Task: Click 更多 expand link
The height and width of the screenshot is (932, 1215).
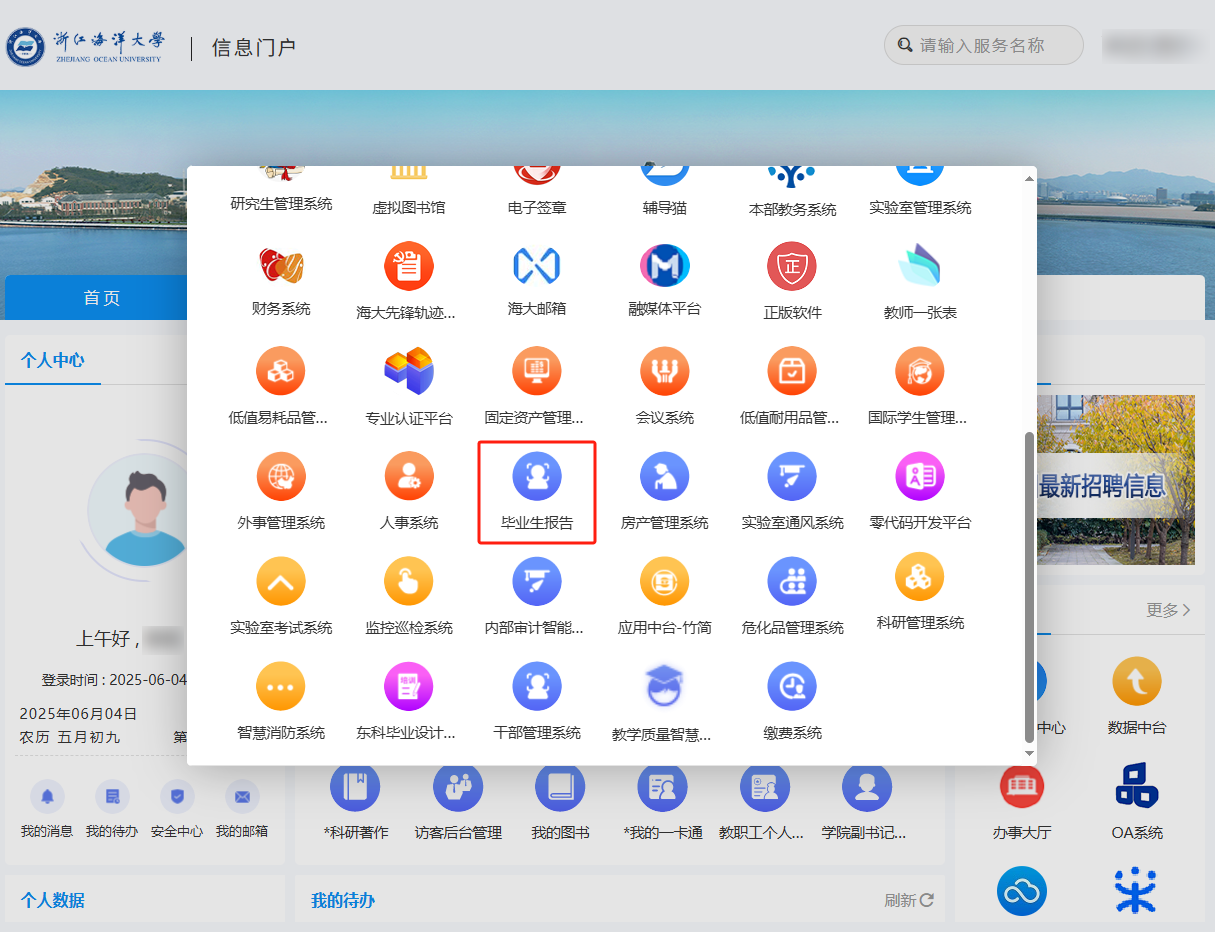Action: point(1168,609)
